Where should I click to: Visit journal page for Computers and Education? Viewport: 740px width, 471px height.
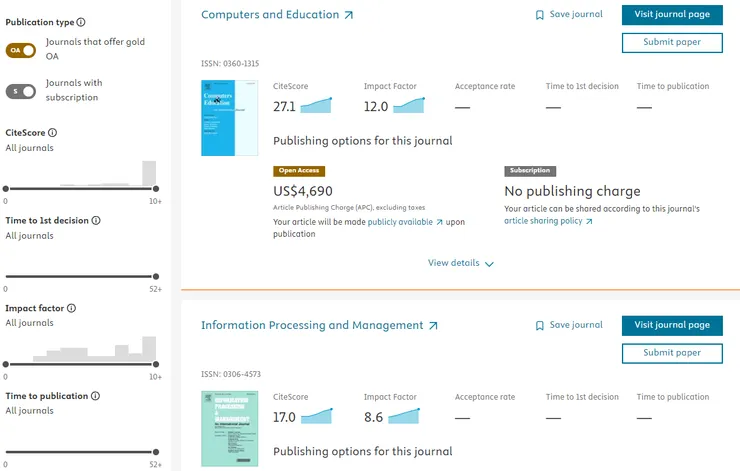coord(672,15)
